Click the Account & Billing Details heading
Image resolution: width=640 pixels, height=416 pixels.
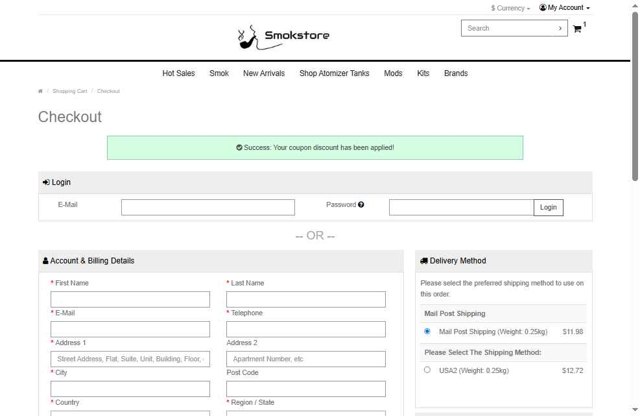[x=89, y=261]
